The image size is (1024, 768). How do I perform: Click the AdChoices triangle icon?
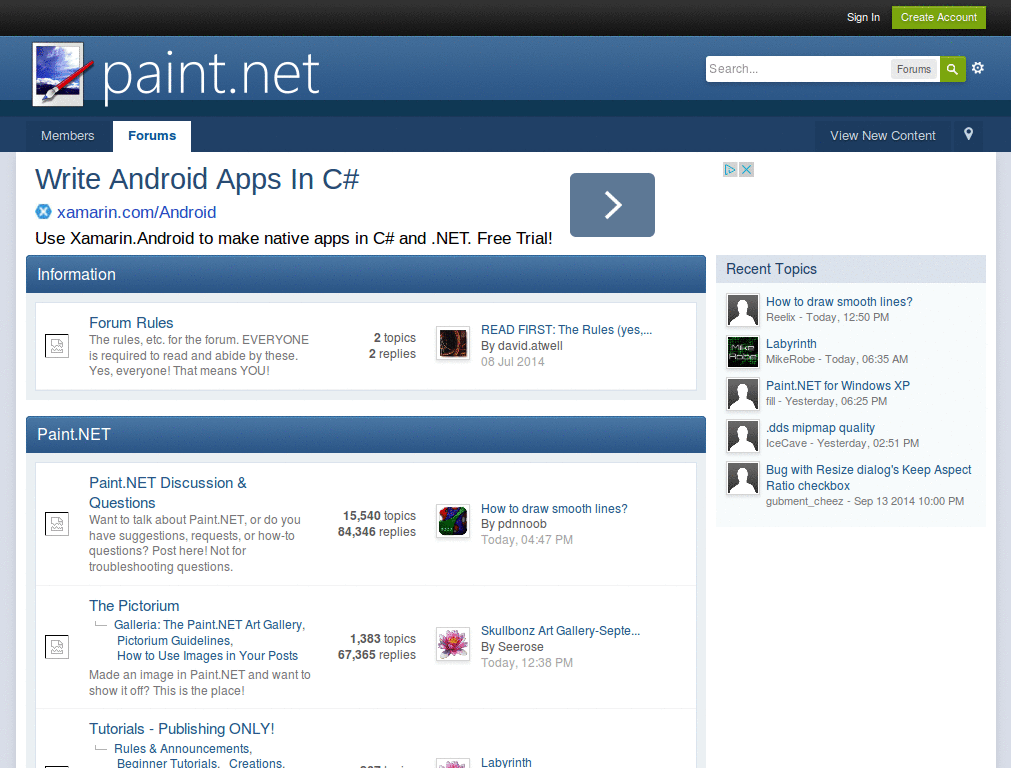(x=730, y=170)
